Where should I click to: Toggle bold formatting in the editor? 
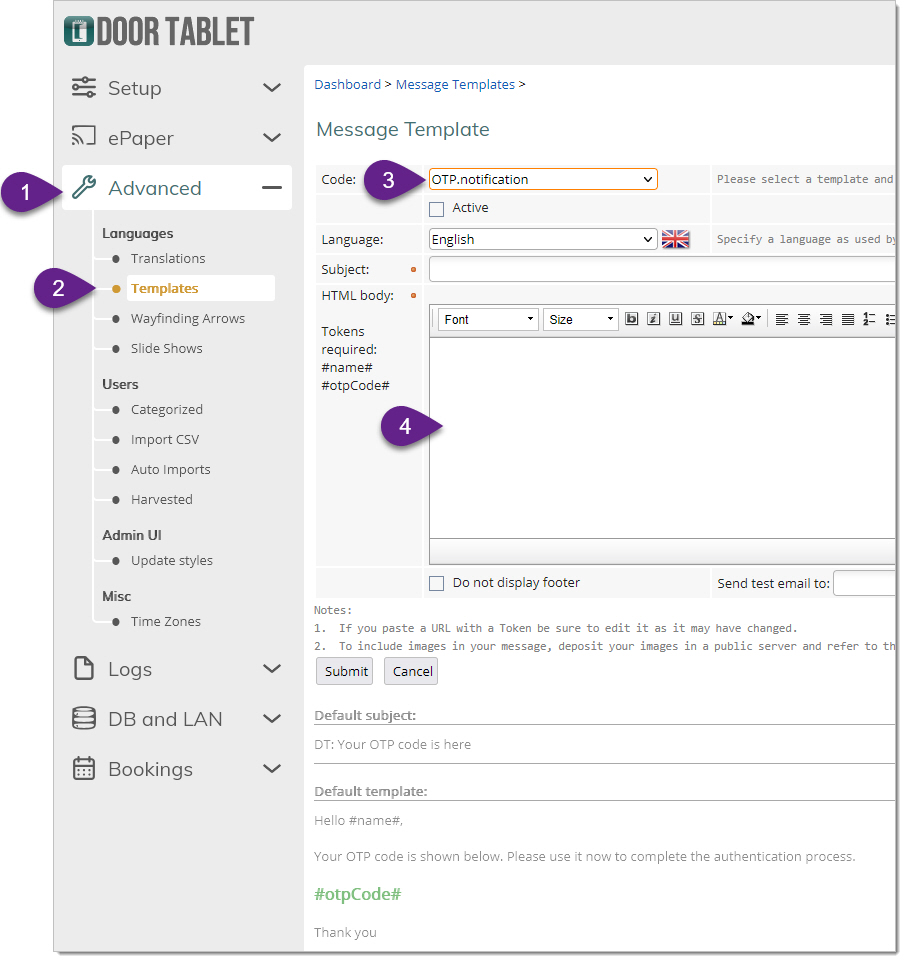[631, 319]
